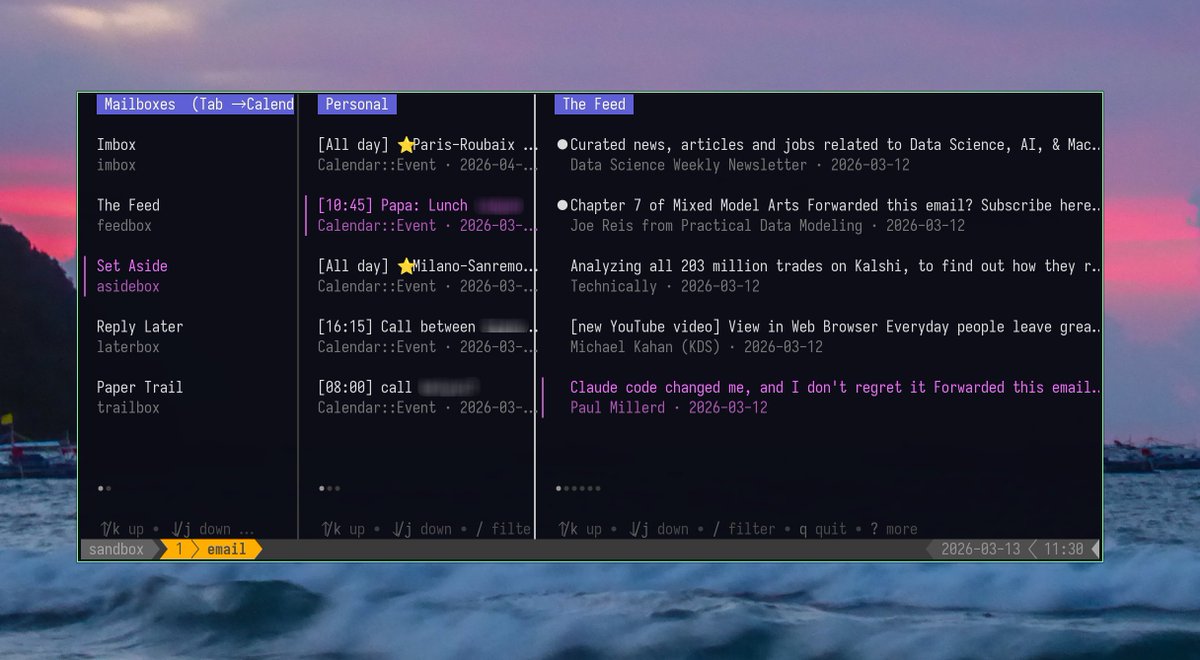Click the star icon before Paris-Roubaix
Screen dimensions: 1200x660
click(x=405, y=145)
